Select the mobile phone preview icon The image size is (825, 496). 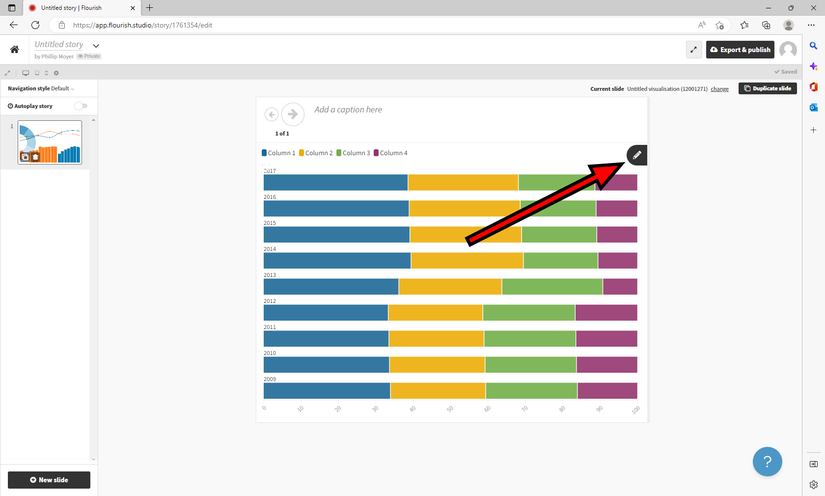coord(46,73)
